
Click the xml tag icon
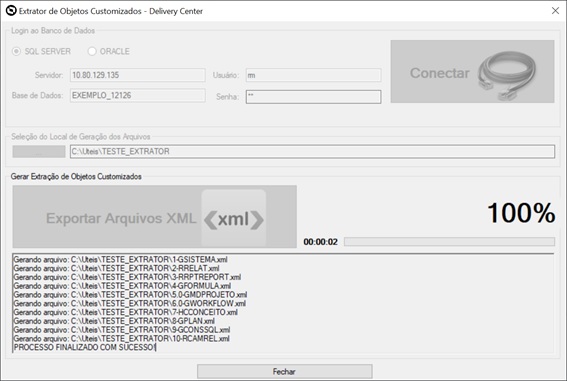tap(234, 219)
